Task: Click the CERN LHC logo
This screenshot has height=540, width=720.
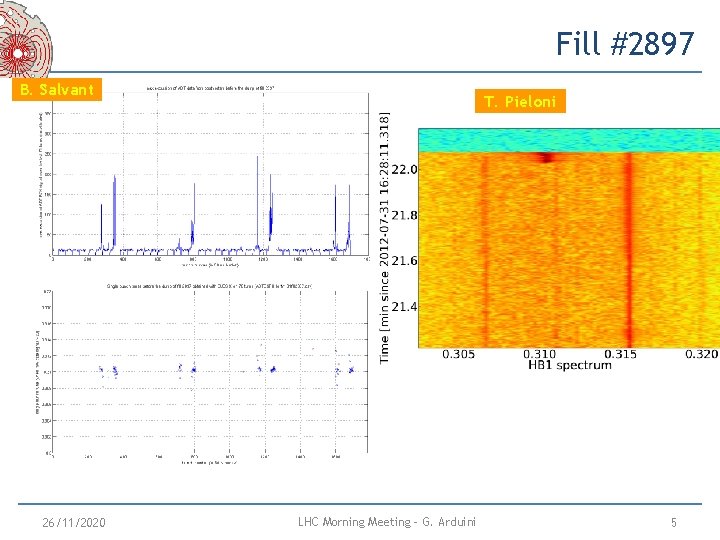Action: coord(25,39)
